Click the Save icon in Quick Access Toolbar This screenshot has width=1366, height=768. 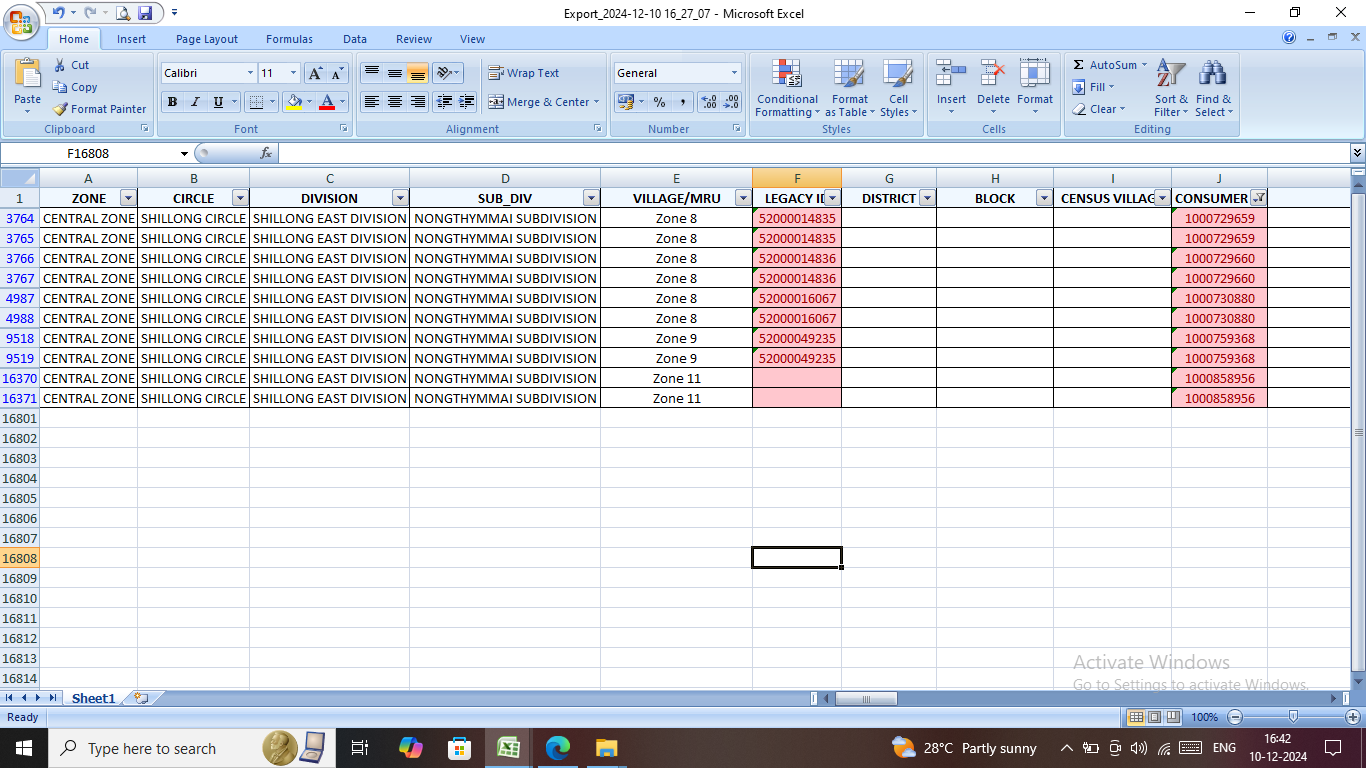tap(146, 13)
